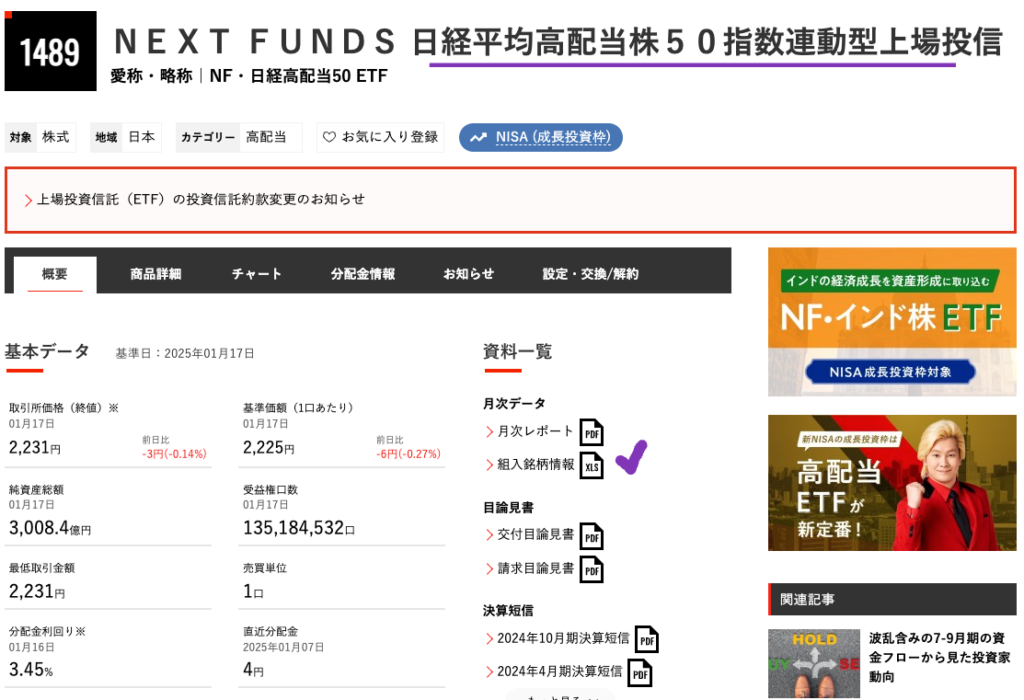Click 売買単位 value 1口
1024x700 pixels.
tap(253, 592)
